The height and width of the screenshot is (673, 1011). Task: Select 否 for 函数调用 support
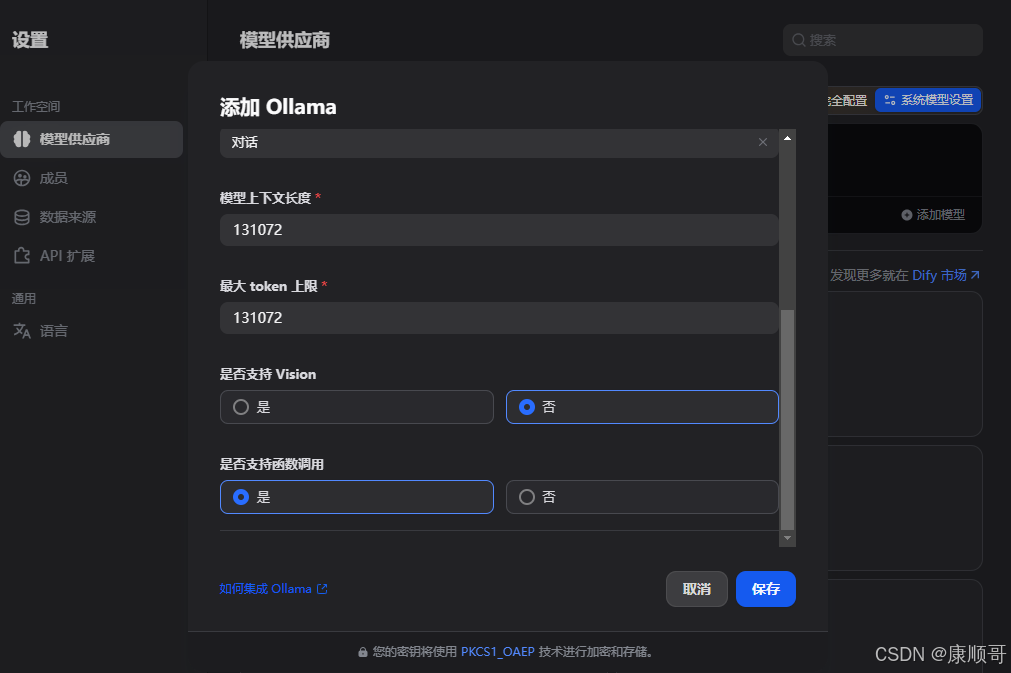(642, 497)
